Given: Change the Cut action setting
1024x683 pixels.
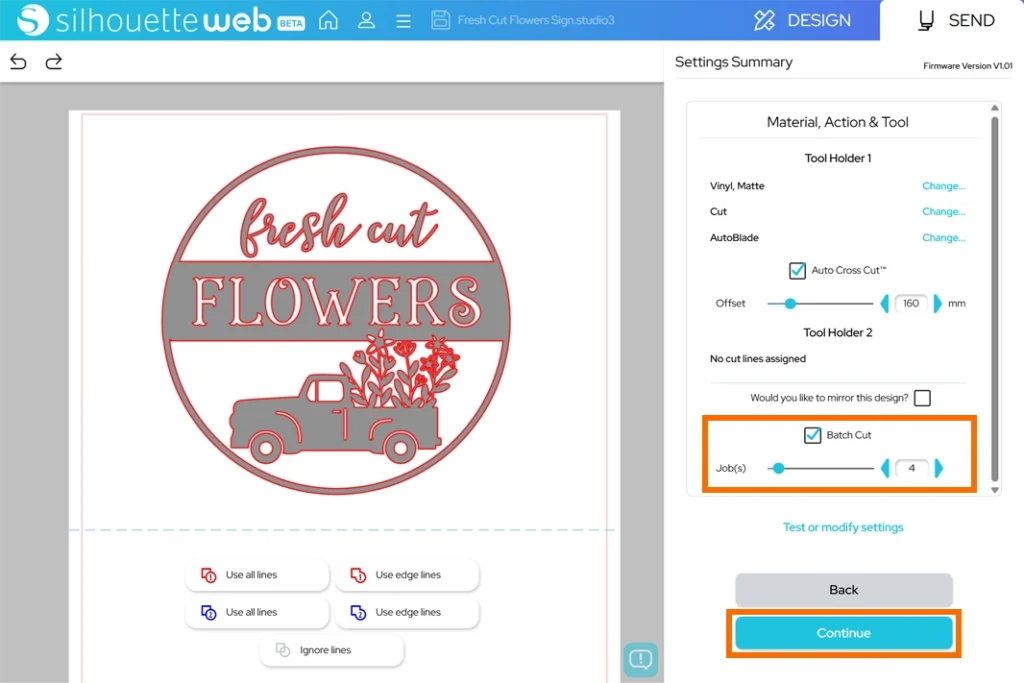Looking at the screenshot, I should tap(943, 212).
